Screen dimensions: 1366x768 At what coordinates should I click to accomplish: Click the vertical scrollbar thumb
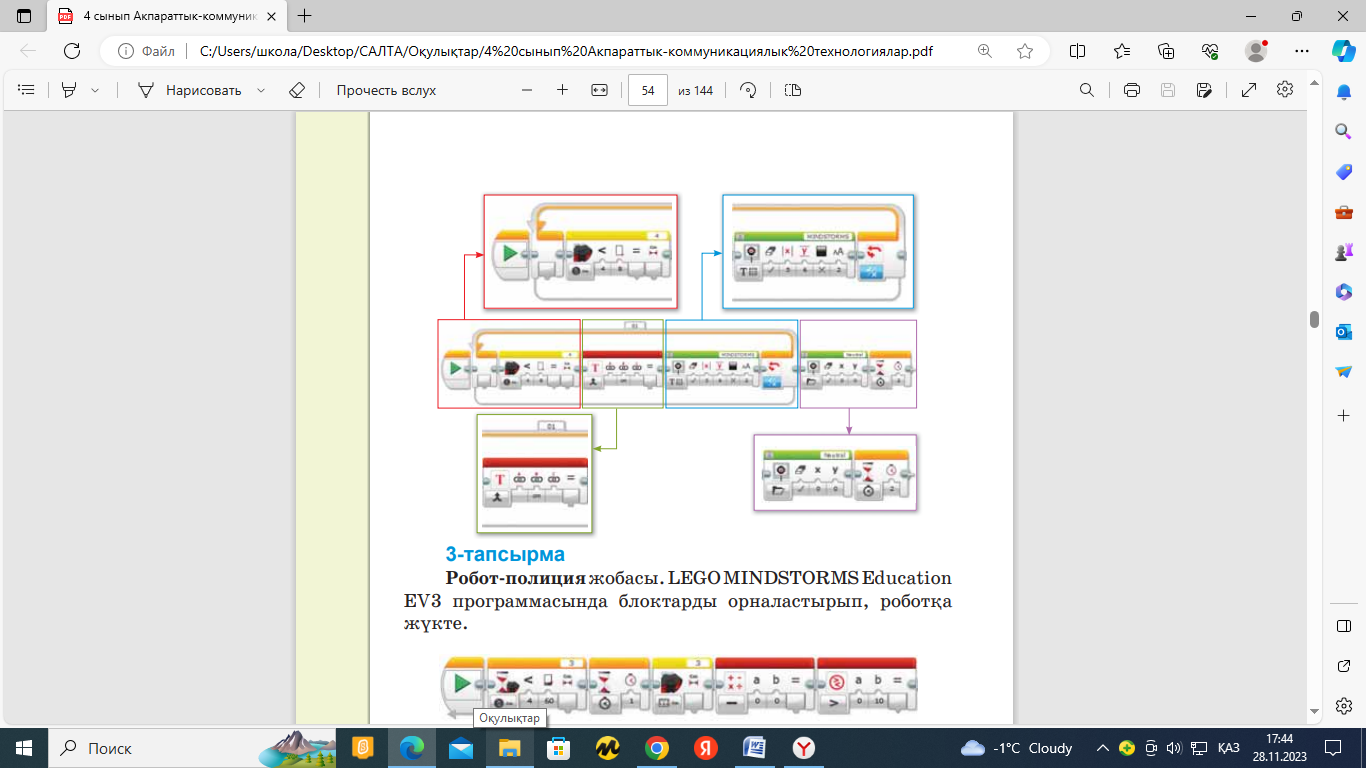[x=1315, y=319]
